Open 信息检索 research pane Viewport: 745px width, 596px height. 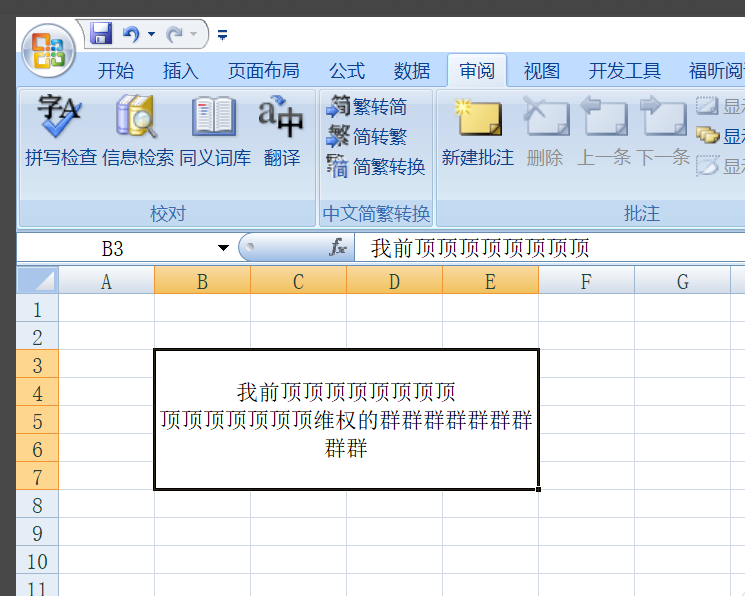(138, 131)
